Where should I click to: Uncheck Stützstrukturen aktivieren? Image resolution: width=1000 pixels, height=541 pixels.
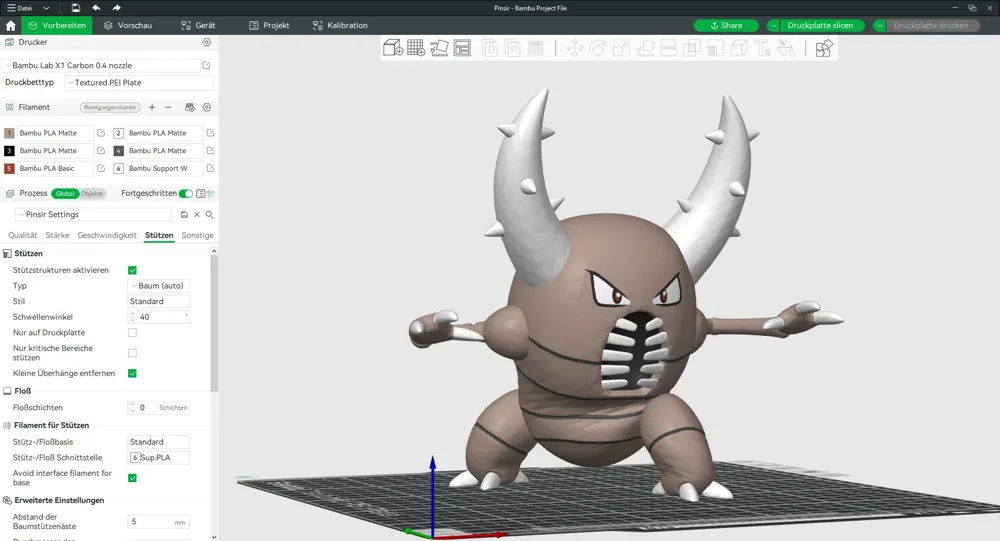[132, 270]
